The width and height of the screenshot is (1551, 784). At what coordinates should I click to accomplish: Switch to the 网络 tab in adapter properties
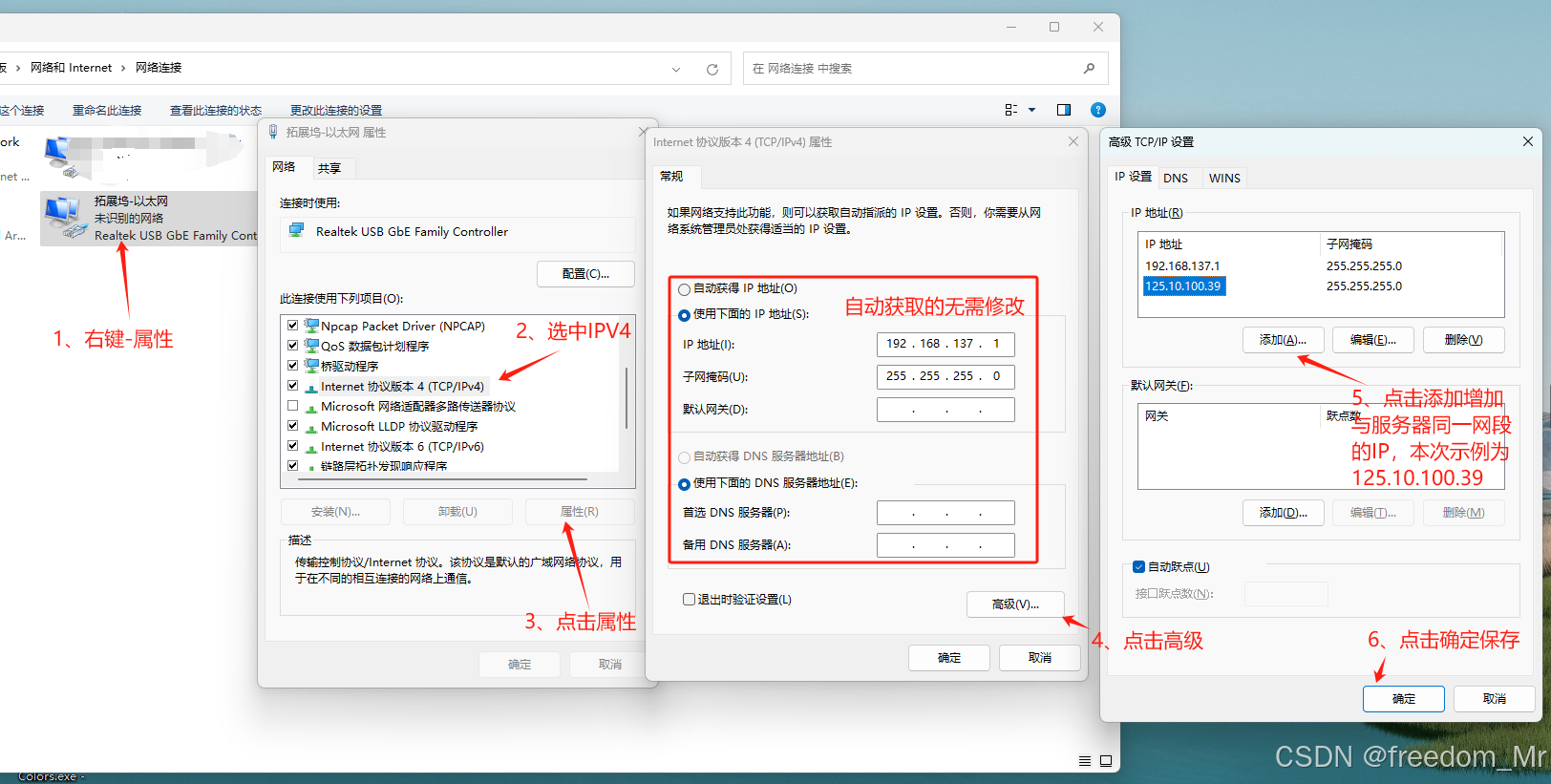click(284, 167)
